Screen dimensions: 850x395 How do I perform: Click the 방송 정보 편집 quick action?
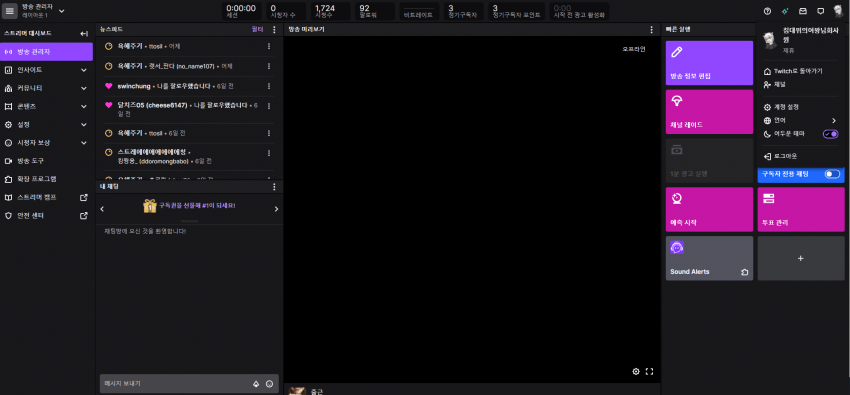click(709, 63)
